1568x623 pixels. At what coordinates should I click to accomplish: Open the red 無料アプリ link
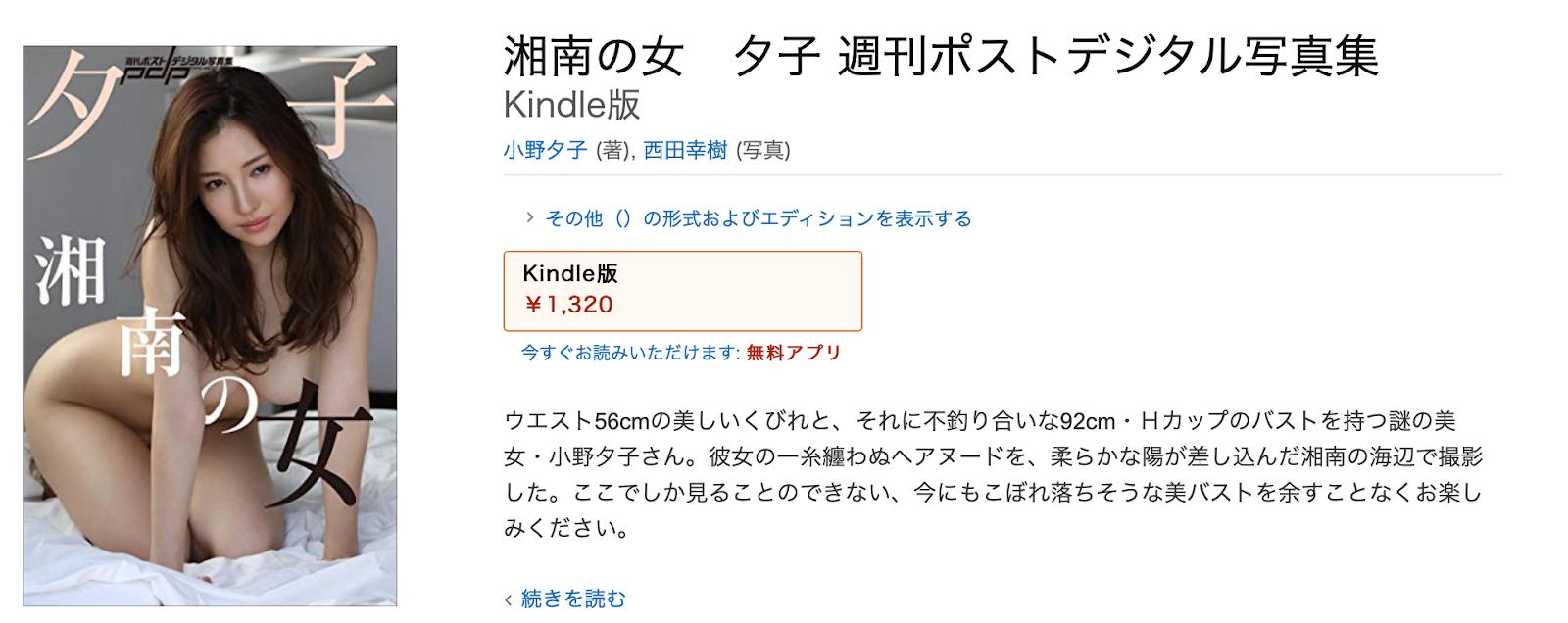click(794, 353)
